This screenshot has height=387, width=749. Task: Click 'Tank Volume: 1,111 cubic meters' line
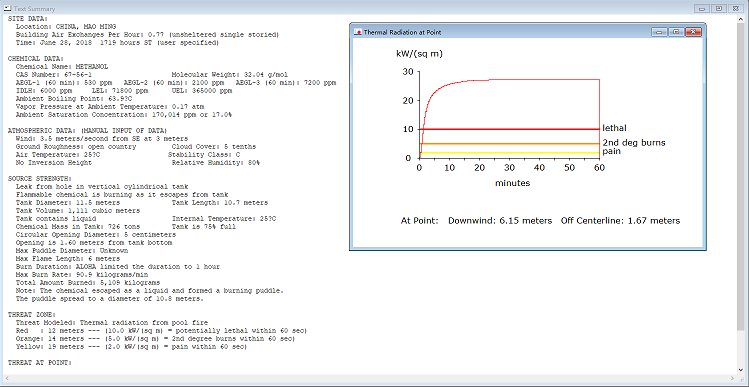(78, 211)
